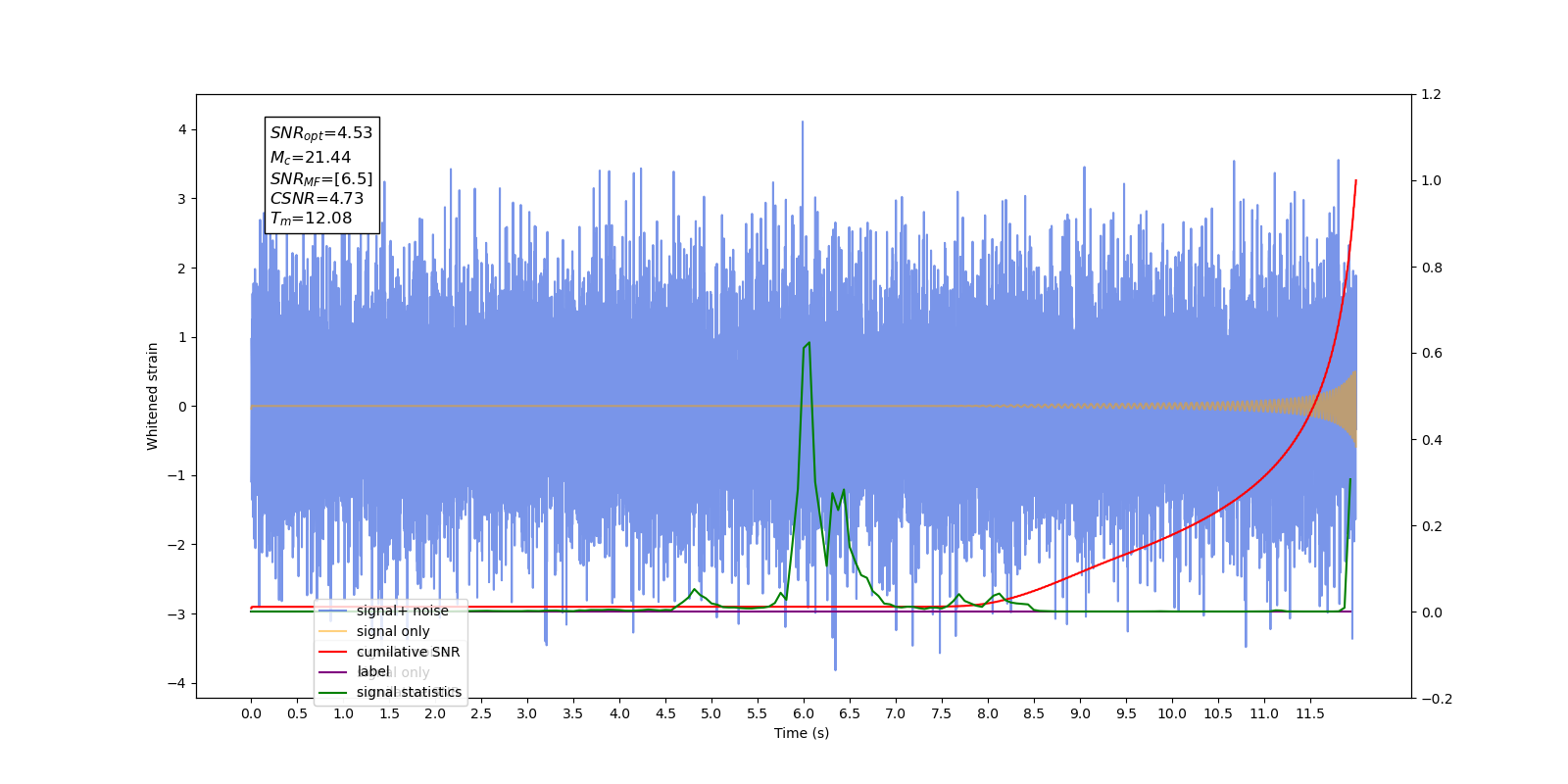
Task: Click the 'Whitened strain' y-axis label
Action: [153, 396]
